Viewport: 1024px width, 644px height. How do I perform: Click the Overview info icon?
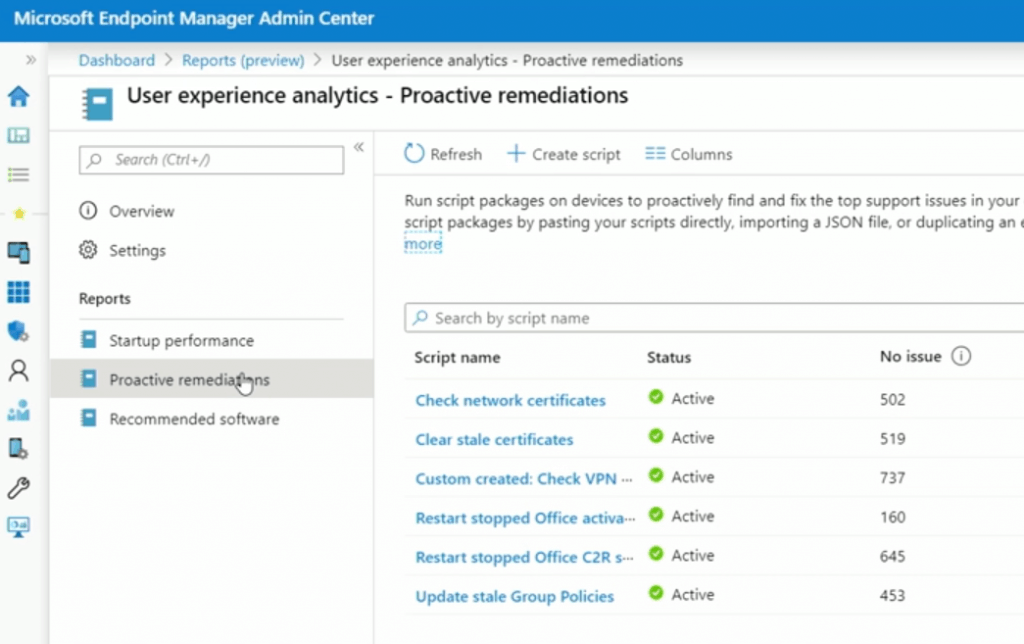coord(88,210)
